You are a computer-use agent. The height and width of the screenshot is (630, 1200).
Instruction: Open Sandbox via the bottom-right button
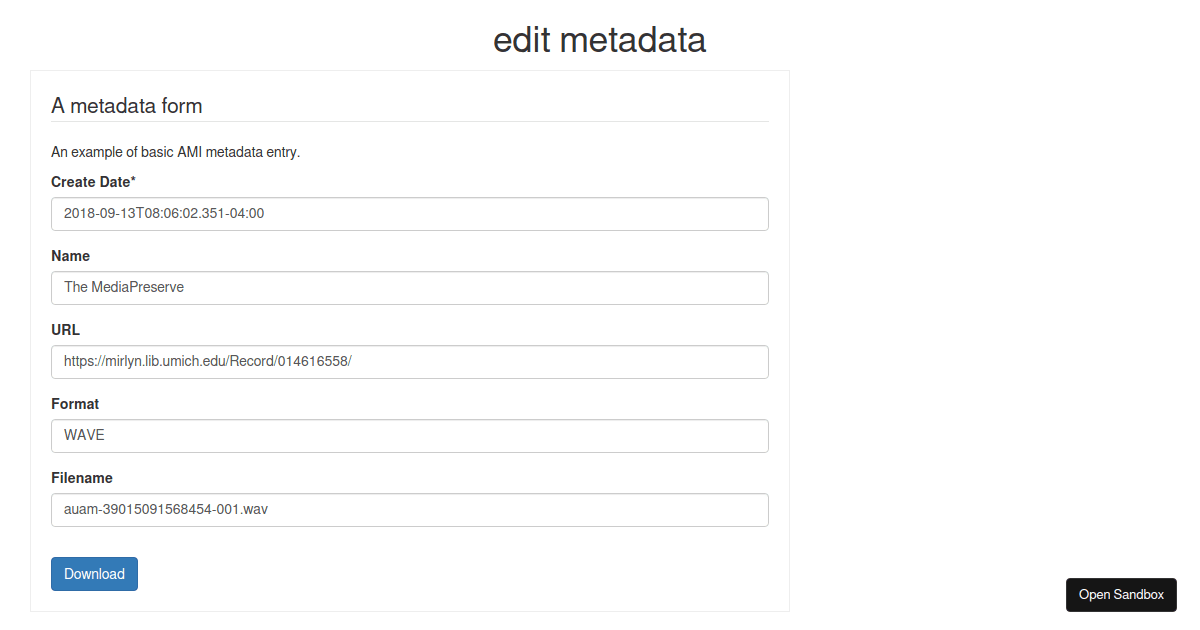tap(1121, 594)
